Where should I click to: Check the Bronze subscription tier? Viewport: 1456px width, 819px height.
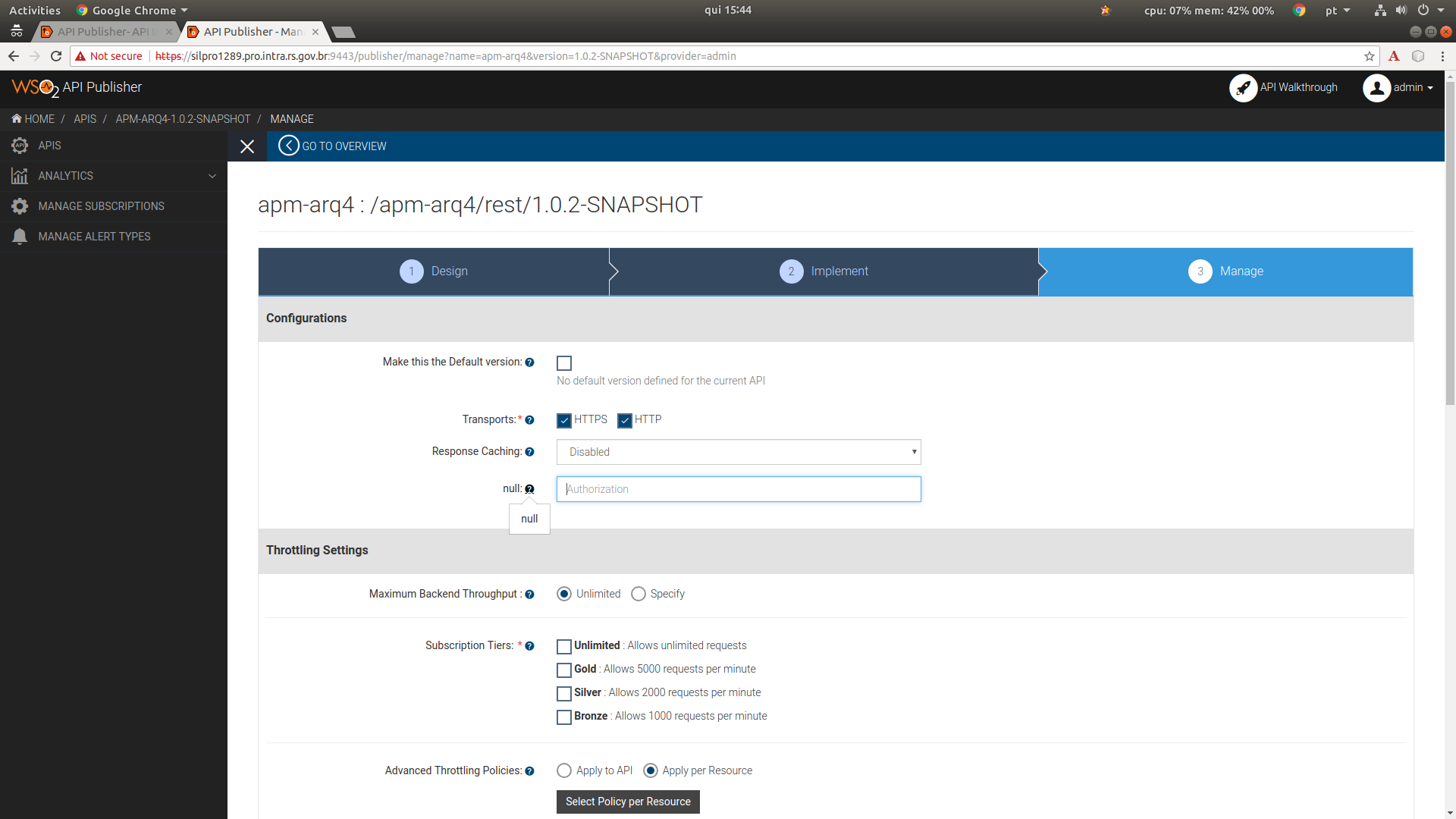coord(564,717)
